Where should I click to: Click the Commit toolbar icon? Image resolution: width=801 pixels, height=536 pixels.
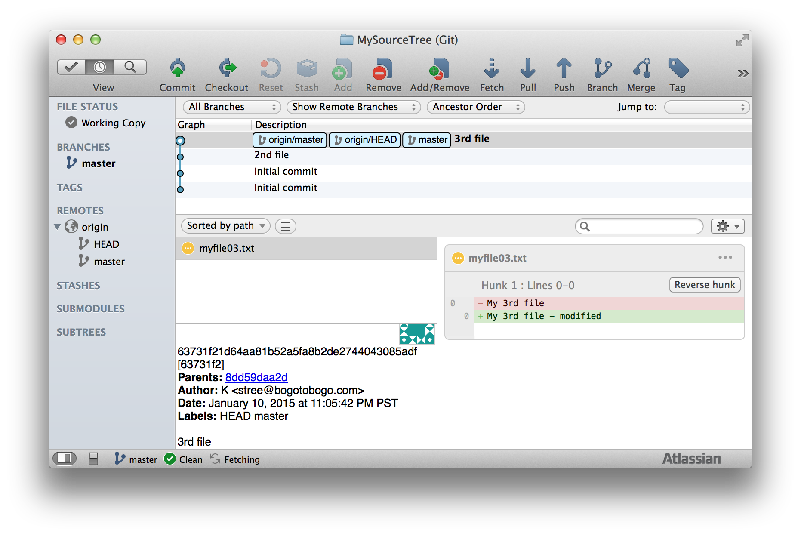(177, 69)
